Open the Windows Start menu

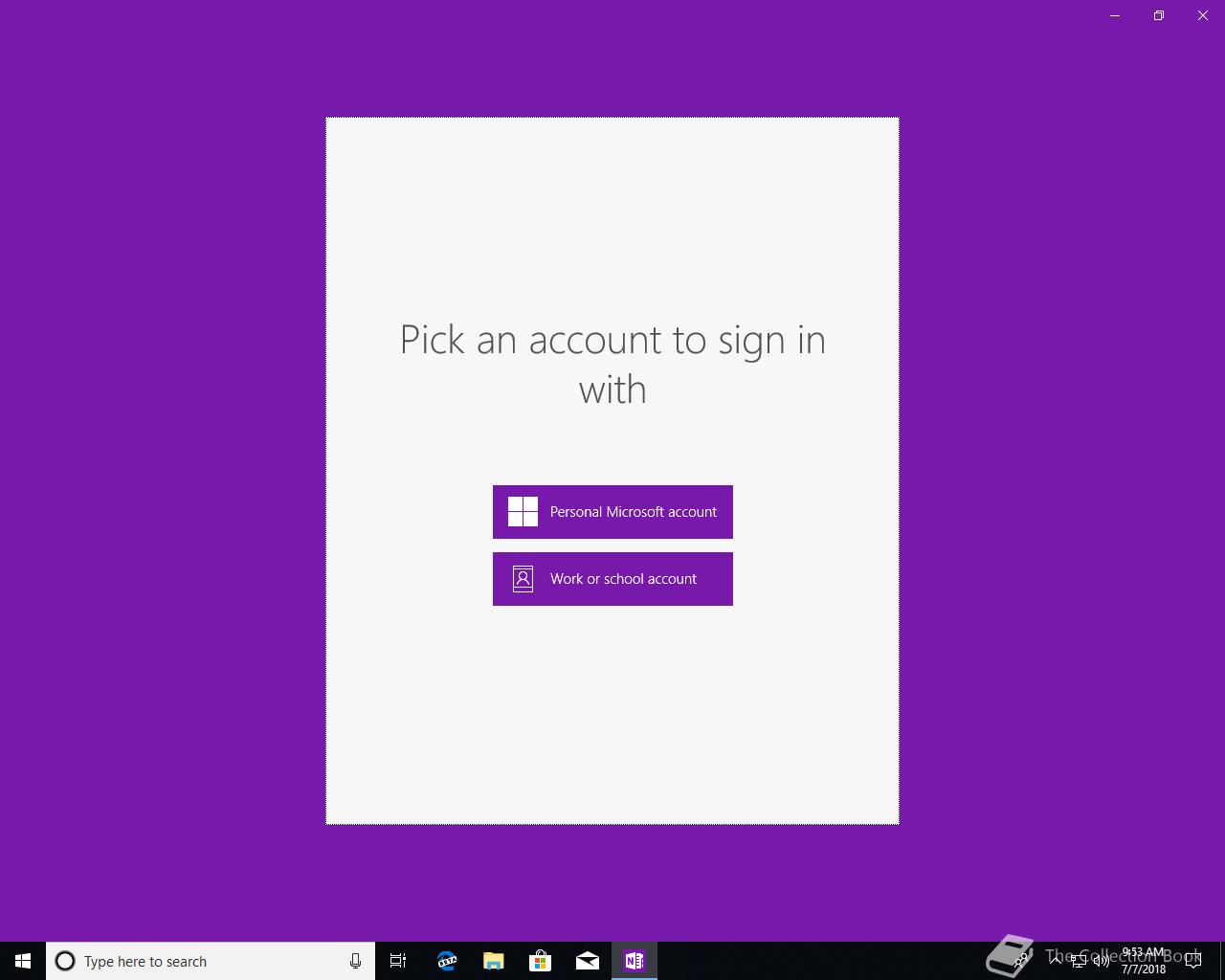[23, 961]
